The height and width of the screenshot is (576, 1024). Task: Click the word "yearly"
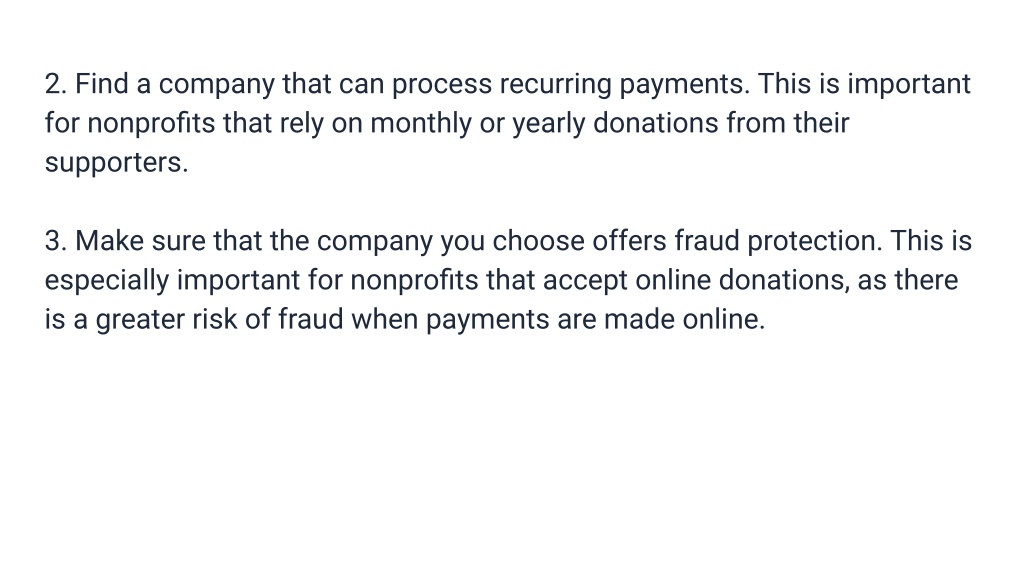click(549, 125)
